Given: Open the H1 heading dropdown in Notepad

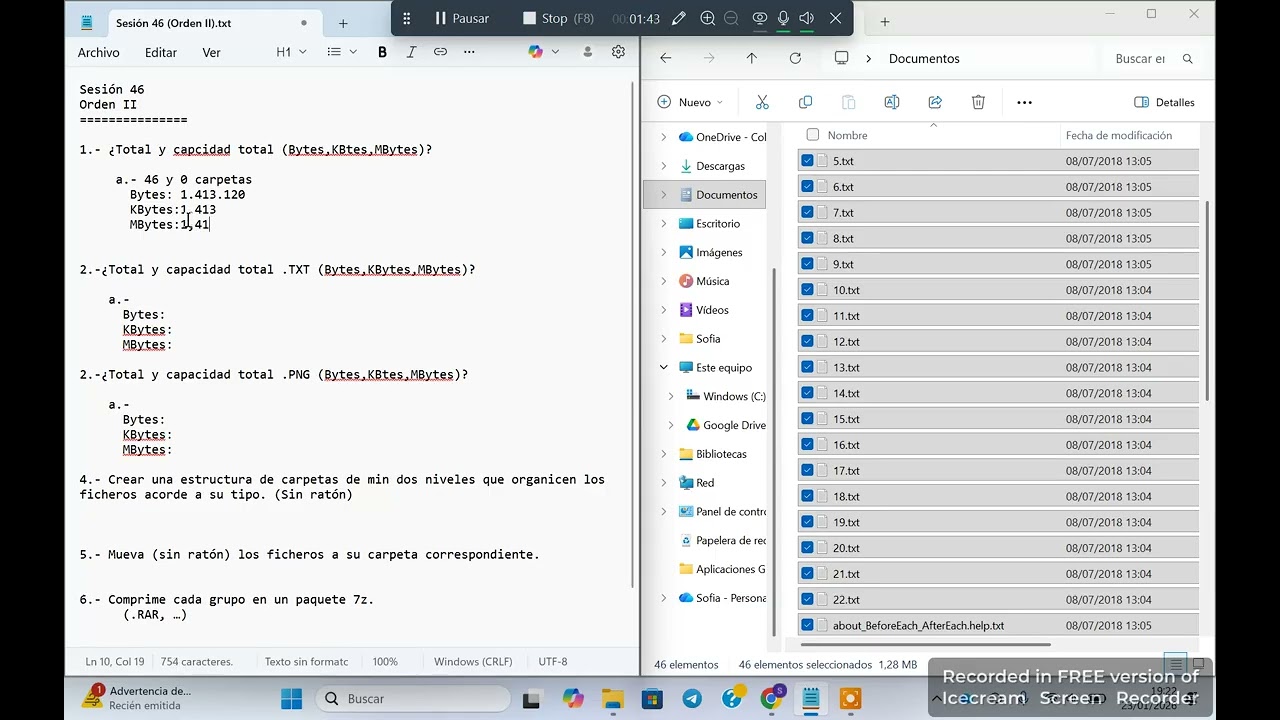Looking at the screenshot, I should pyautogui.click(x=291, y=52).
